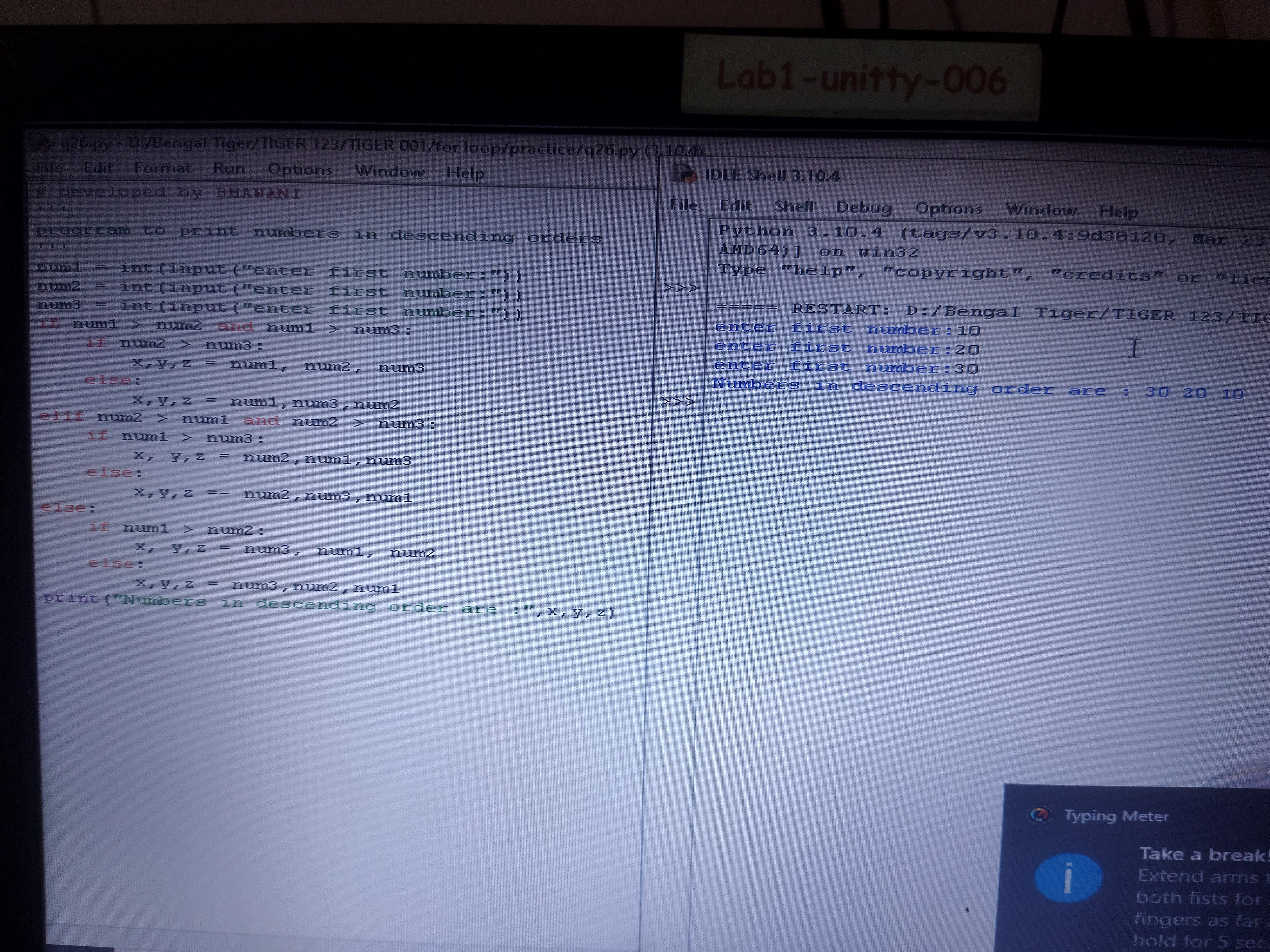Open the editor Help menu
Screen dimensions: 1270x952
(465, 173)
